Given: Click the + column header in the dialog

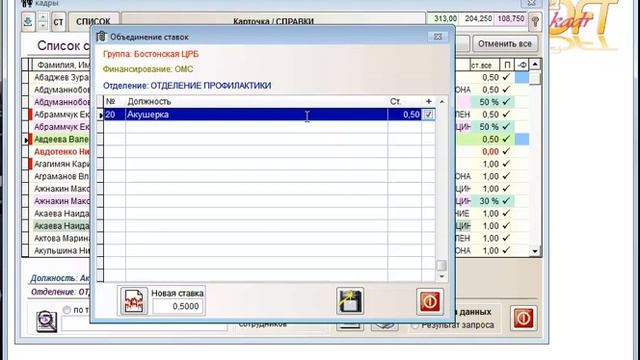Looking at the screenshot, I should click(x=428, y=102).
